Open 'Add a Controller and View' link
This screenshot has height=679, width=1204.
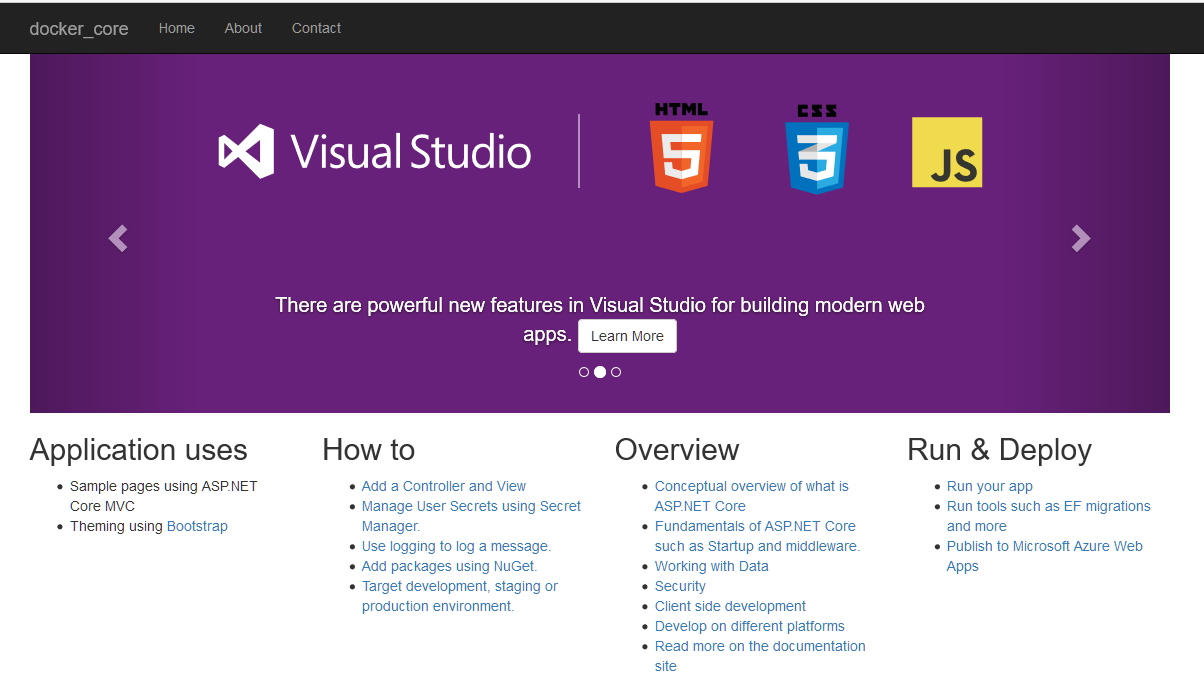[x=444, y=486]
